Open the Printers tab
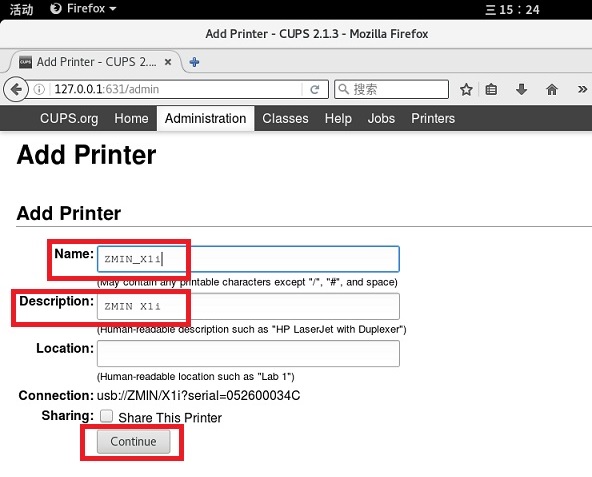 433,119
